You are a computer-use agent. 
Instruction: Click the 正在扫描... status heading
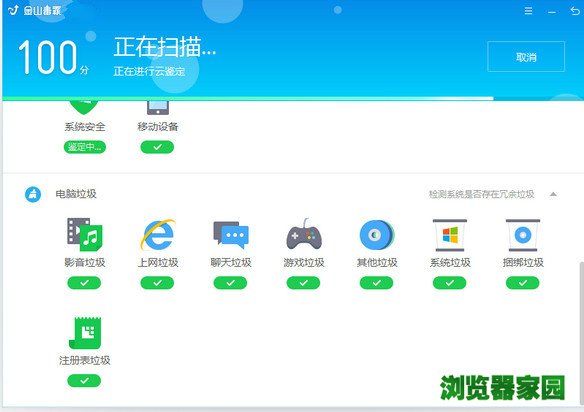[x=165, y=47]
